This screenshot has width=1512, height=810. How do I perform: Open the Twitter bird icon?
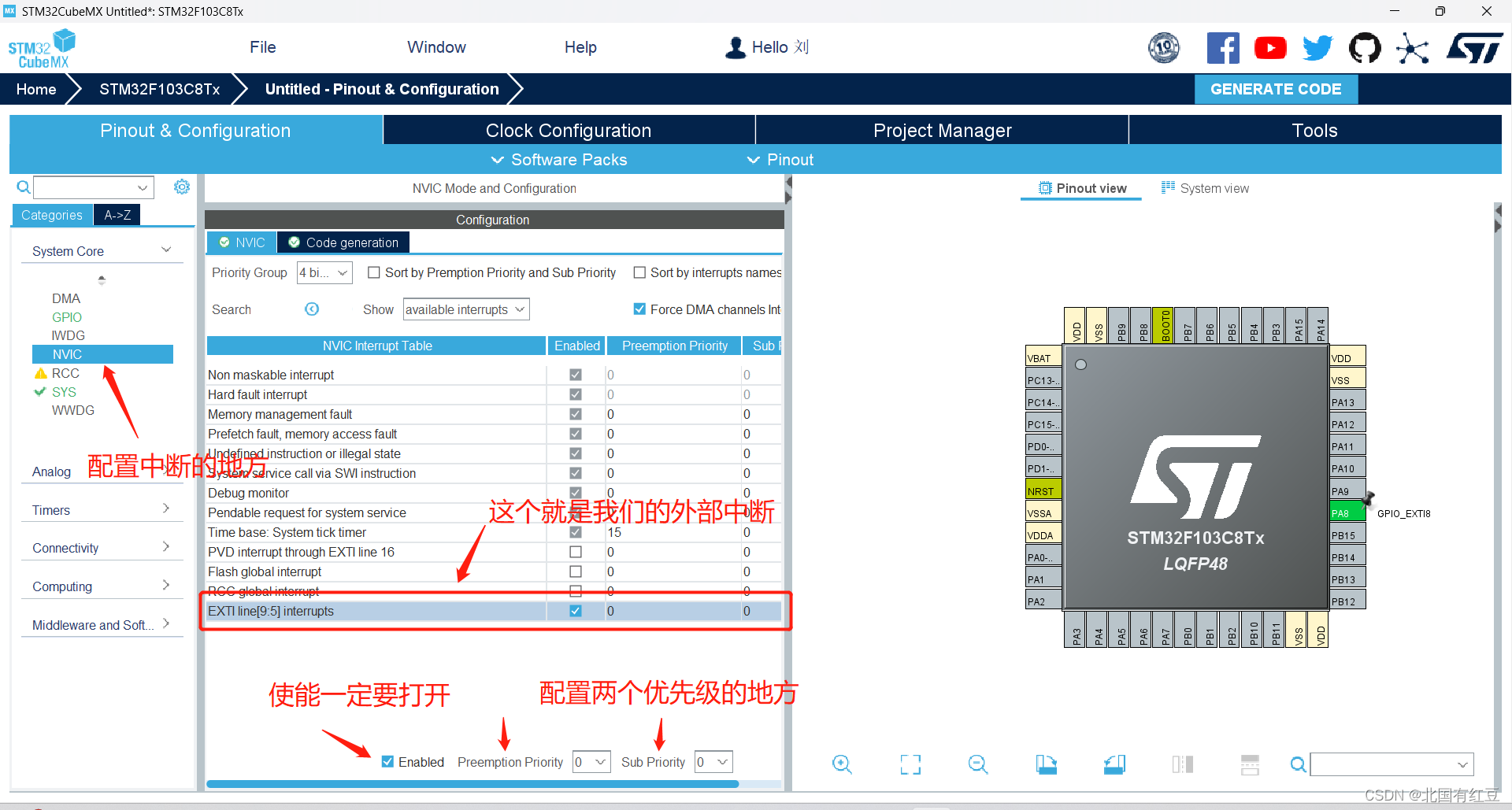[x=1317, y=49]
